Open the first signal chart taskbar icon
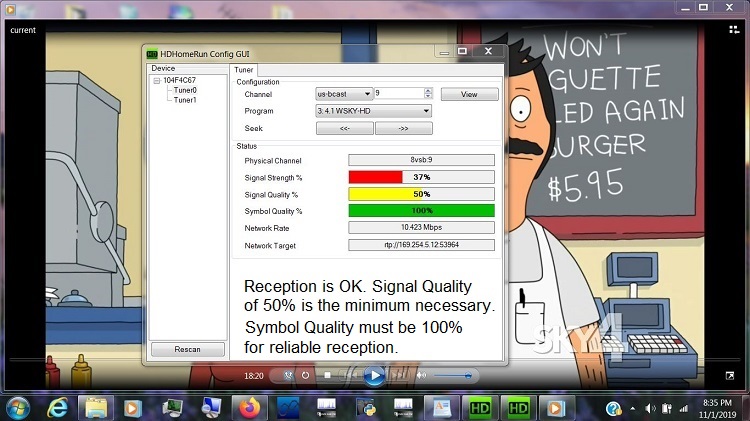Viewport: 750px width, 421px height. tap(327, 408)
